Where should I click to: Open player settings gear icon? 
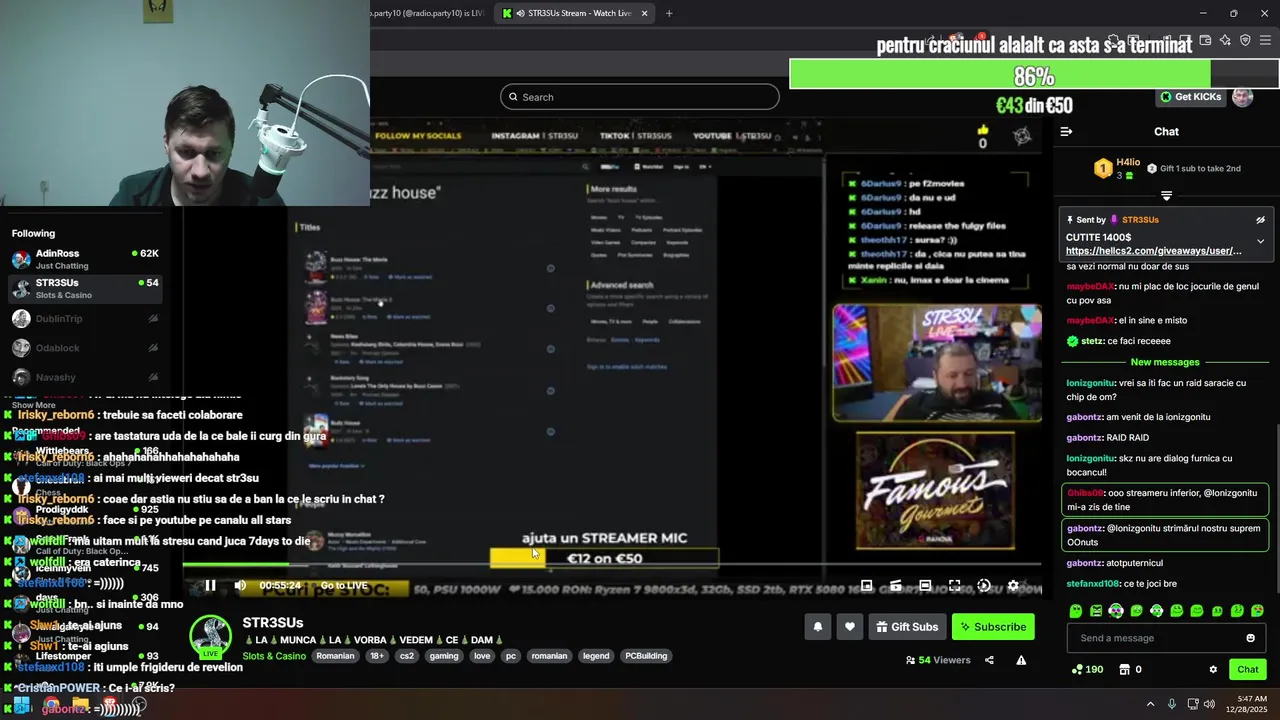click(x=1013, y=586)
